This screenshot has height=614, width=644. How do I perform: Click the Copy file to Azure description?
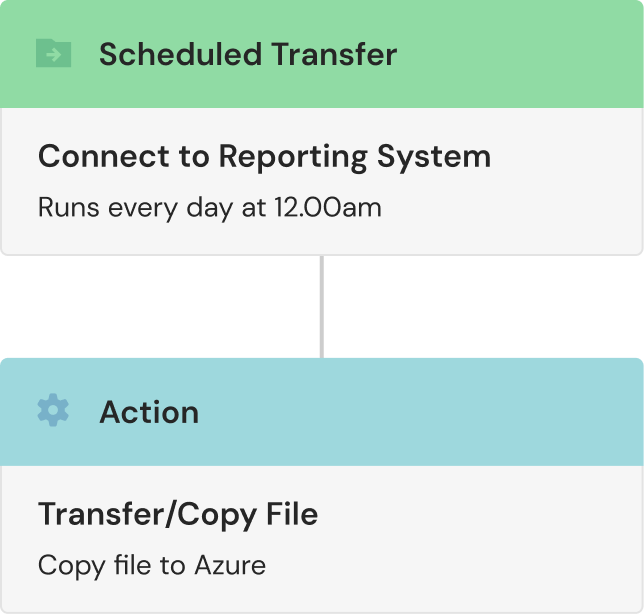click(x=152, y=565)
